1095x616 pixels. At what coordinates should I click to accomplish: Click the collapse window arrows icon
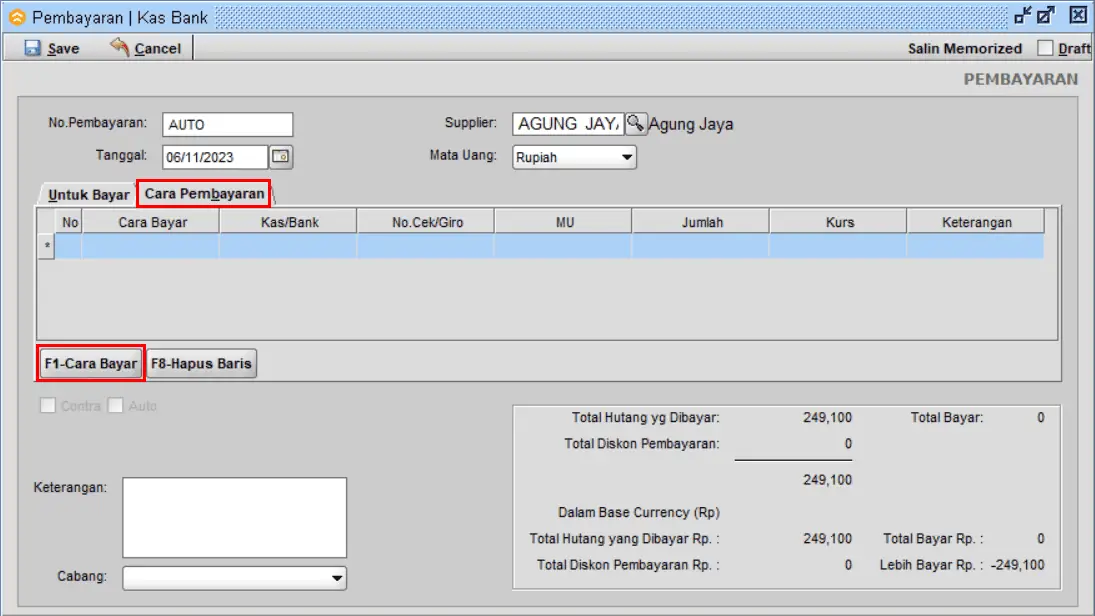click(x=1023, y=15)
